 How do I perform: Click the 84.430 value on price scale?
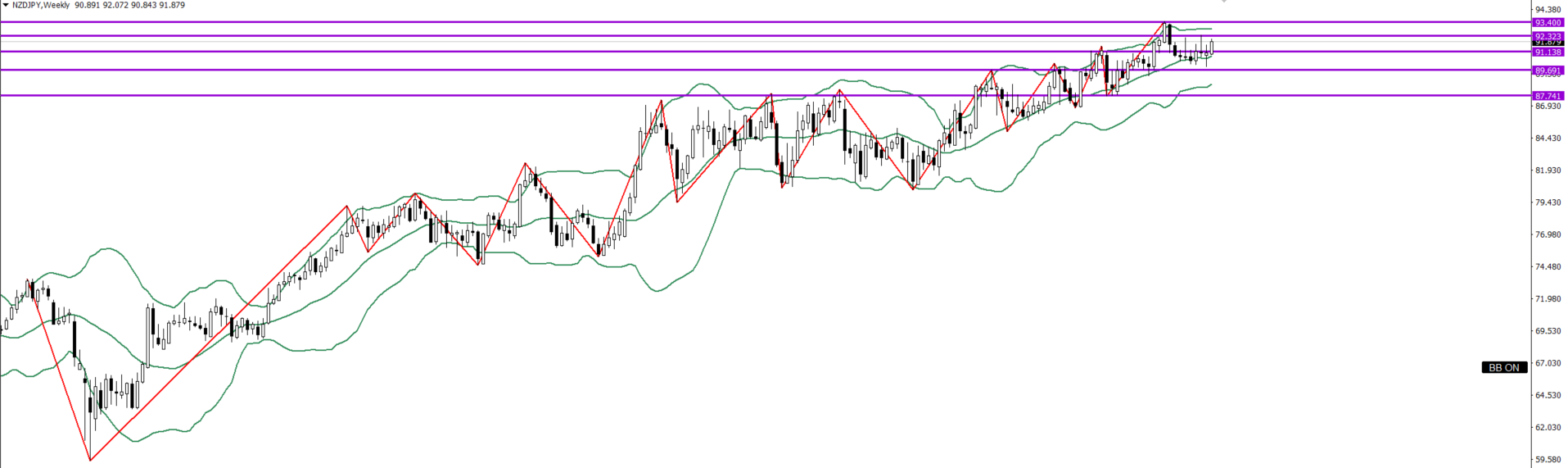1548,138
